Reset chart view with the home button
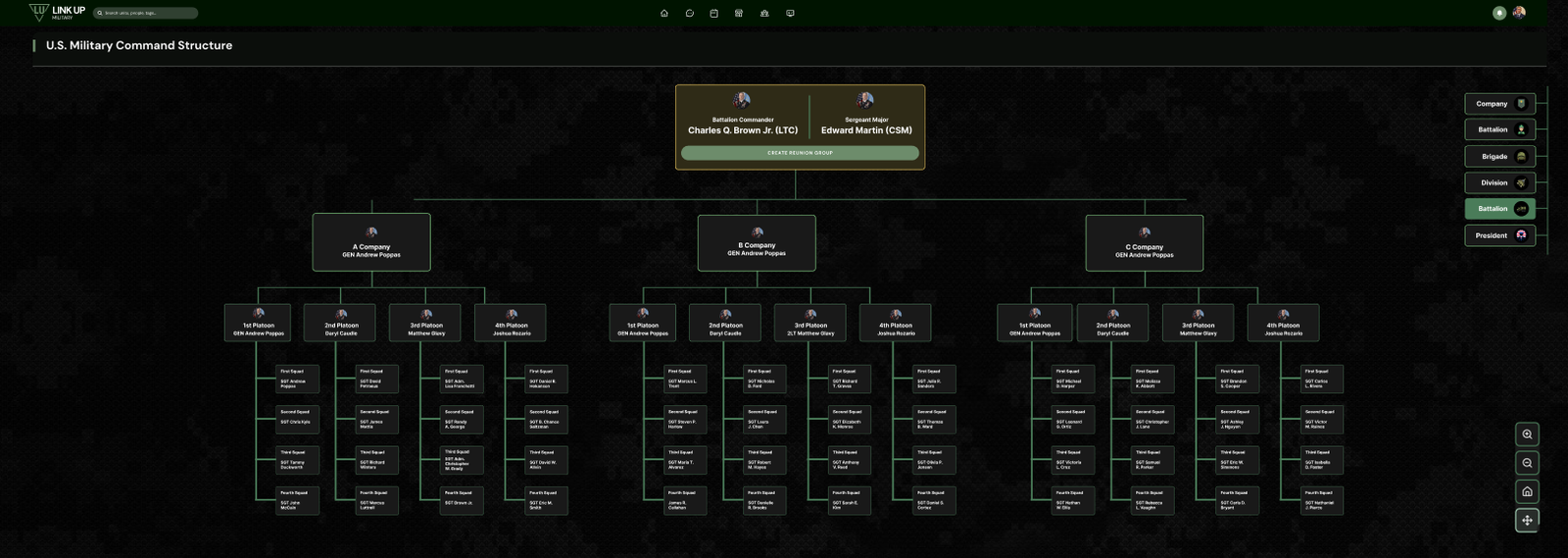The height and width of the screenshot is (558, 1568). point(1527,491)
